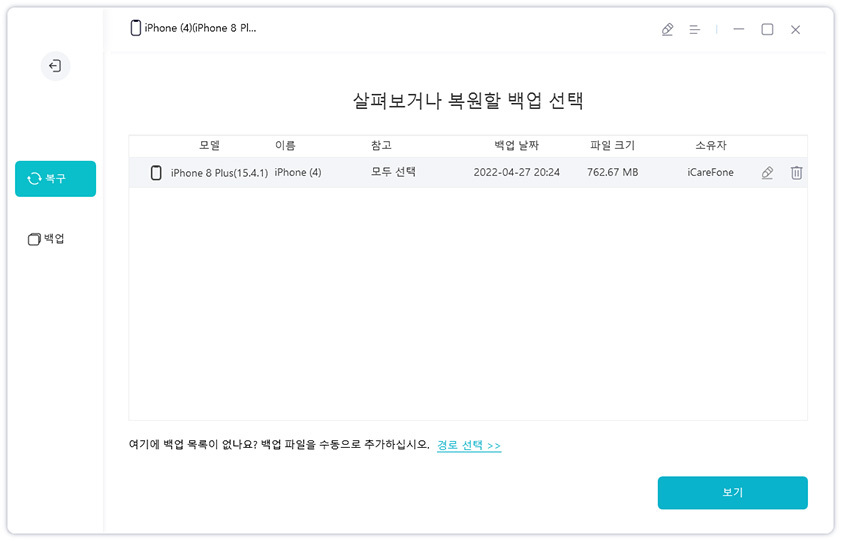Close the application window
The width and height of the screenshot is (841, 541).
point(795,29)
